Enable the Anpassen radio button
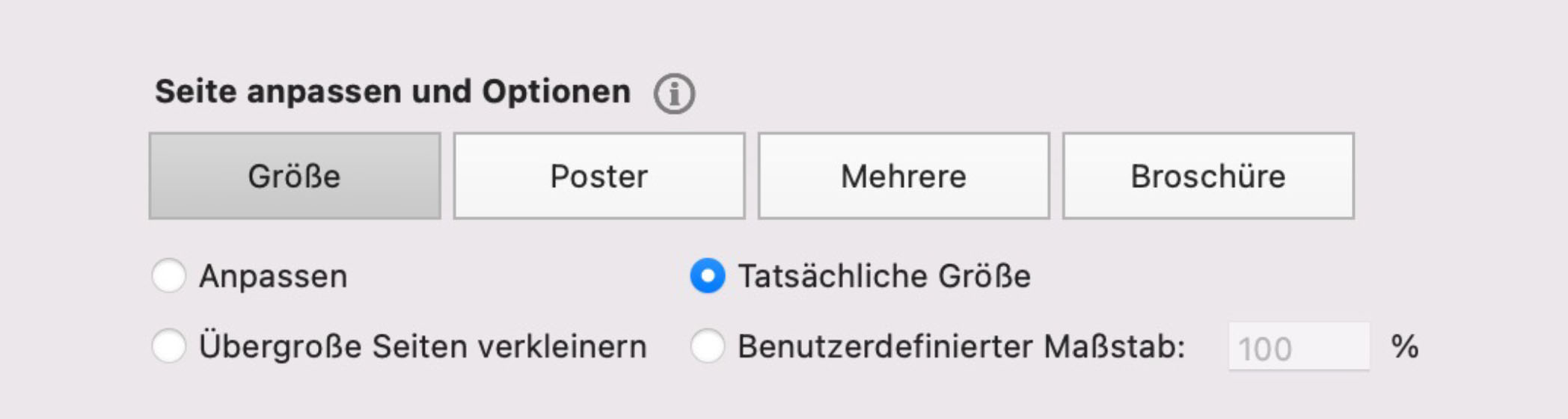Viewport: 1568px width, 419px height. click(169, 276)
